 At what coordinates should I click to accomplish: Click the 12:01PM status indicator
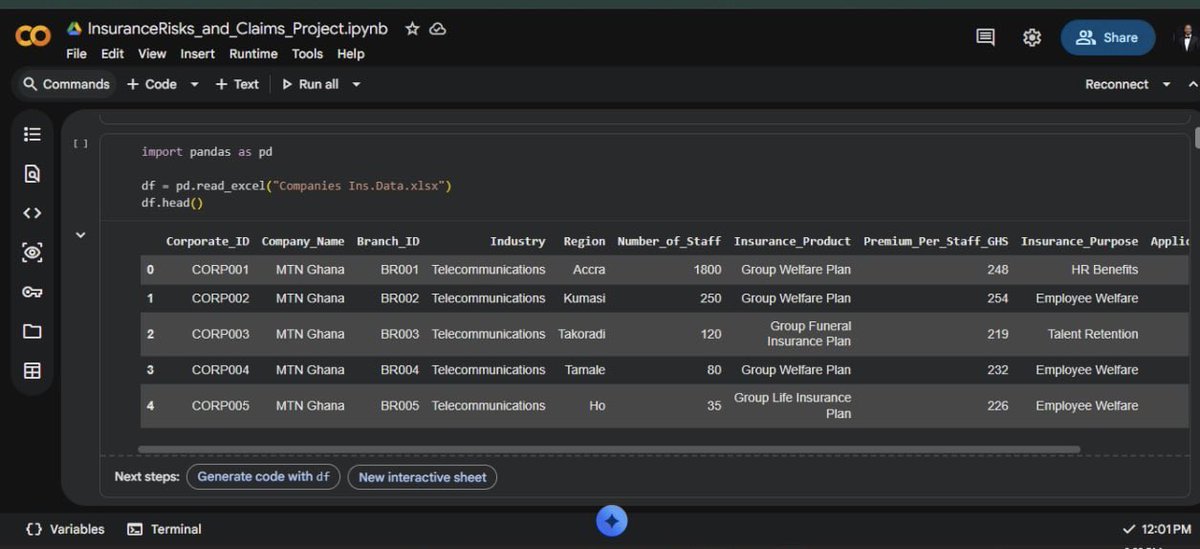(x=1157, y=529)
